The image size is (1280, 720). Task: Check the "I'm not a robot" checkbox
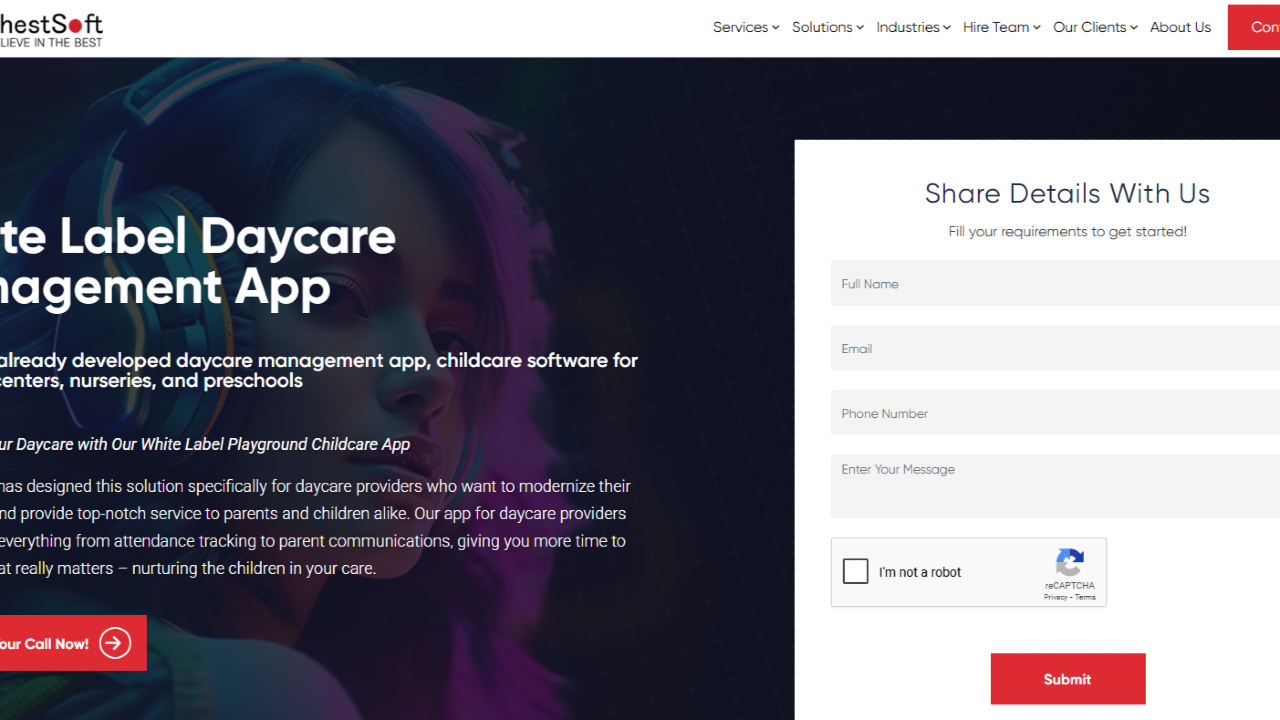[856, 572]
